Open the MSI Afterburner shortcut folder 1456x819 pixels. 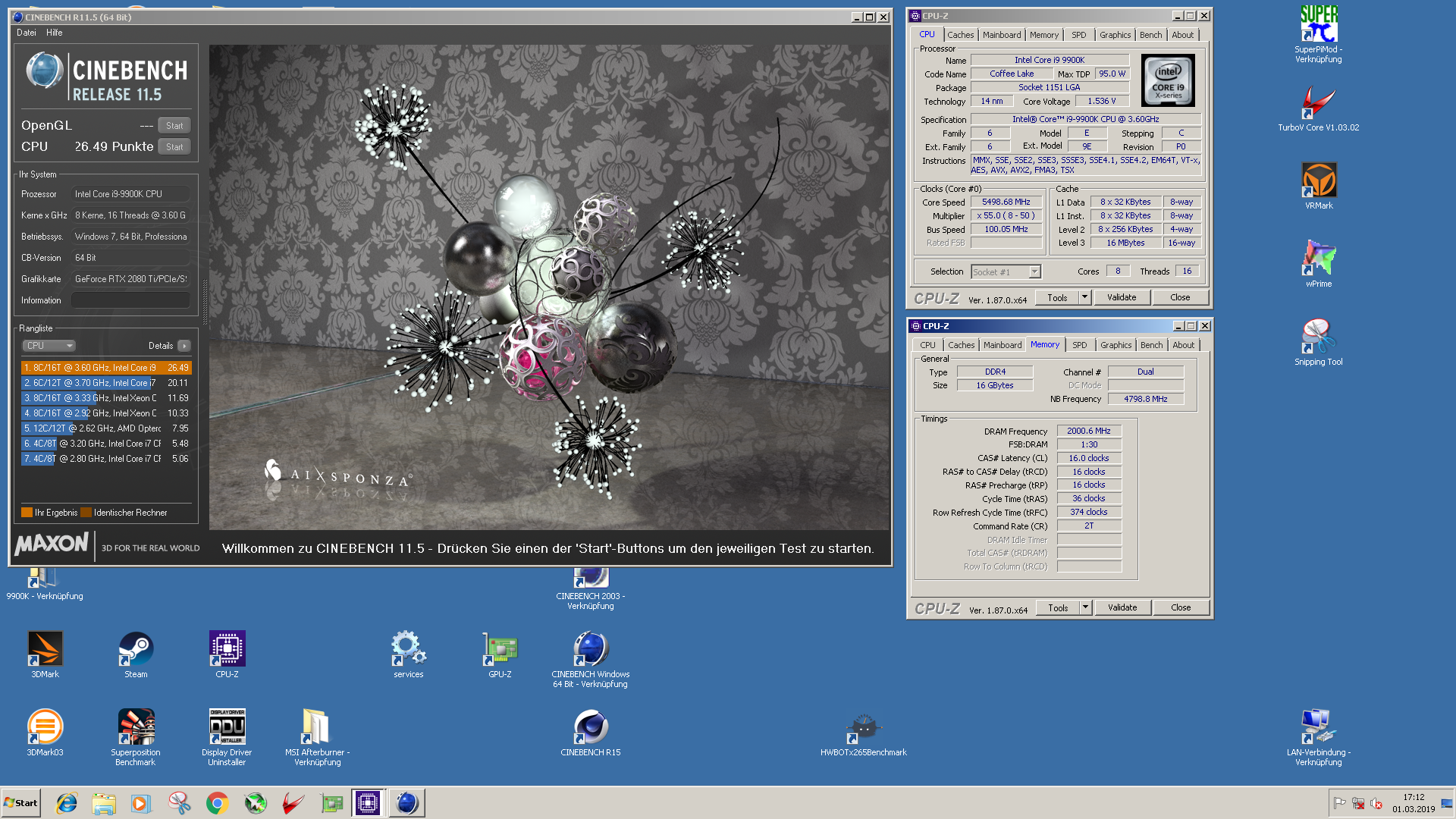pyautogui.click(x=318, y=737)
